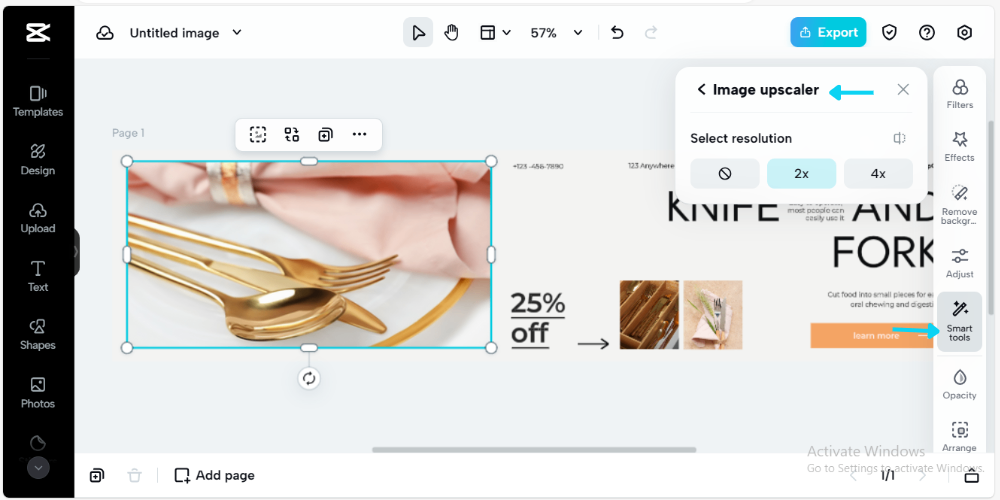Toggle the before/after compare icon
1000x500 pixels.
(x=899, y=138)
